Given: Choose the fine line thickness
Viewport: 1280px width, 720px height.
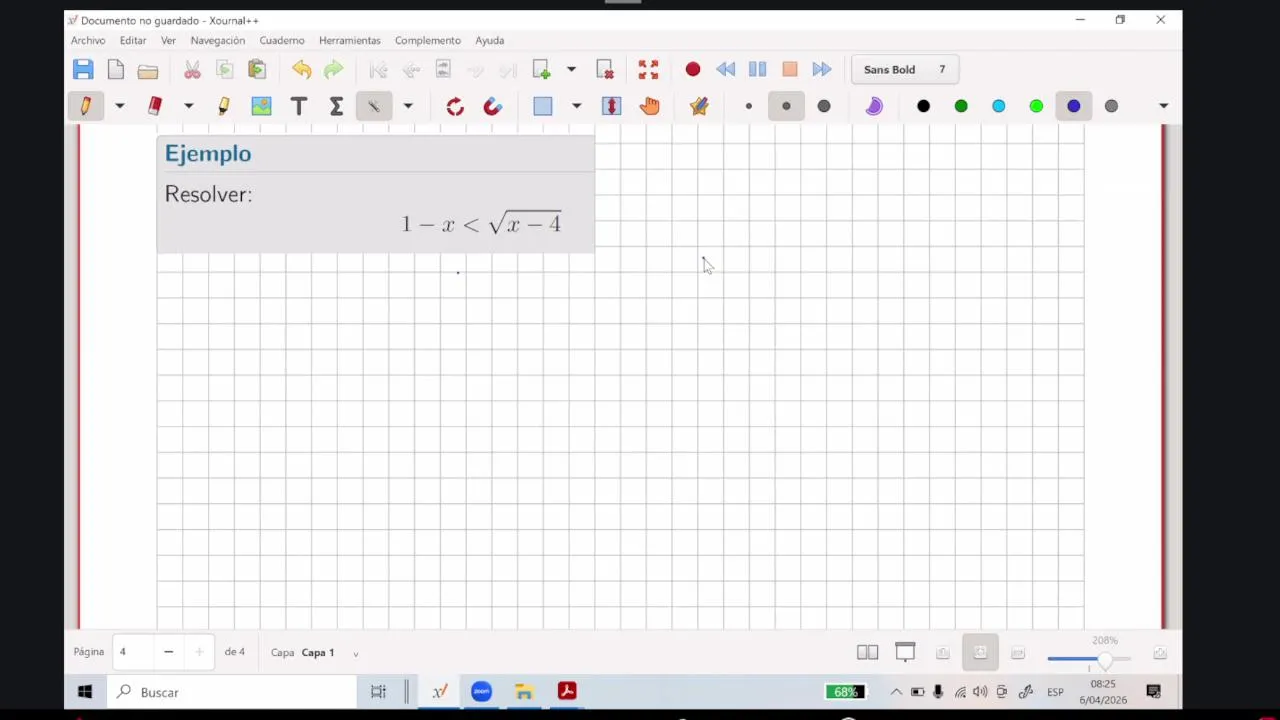Looking at the screenshot, I should 749,106.
